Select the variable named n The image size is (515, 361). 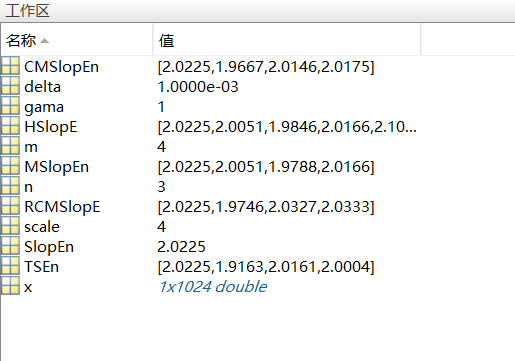click(x=29, y=187)
